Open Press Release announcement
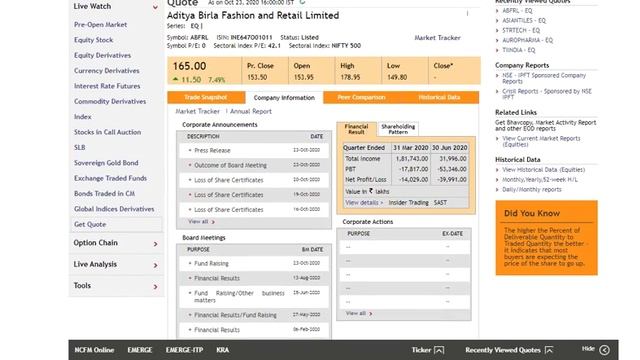Image resolution: width=640 pixels, height=360 pixels. 212,150
